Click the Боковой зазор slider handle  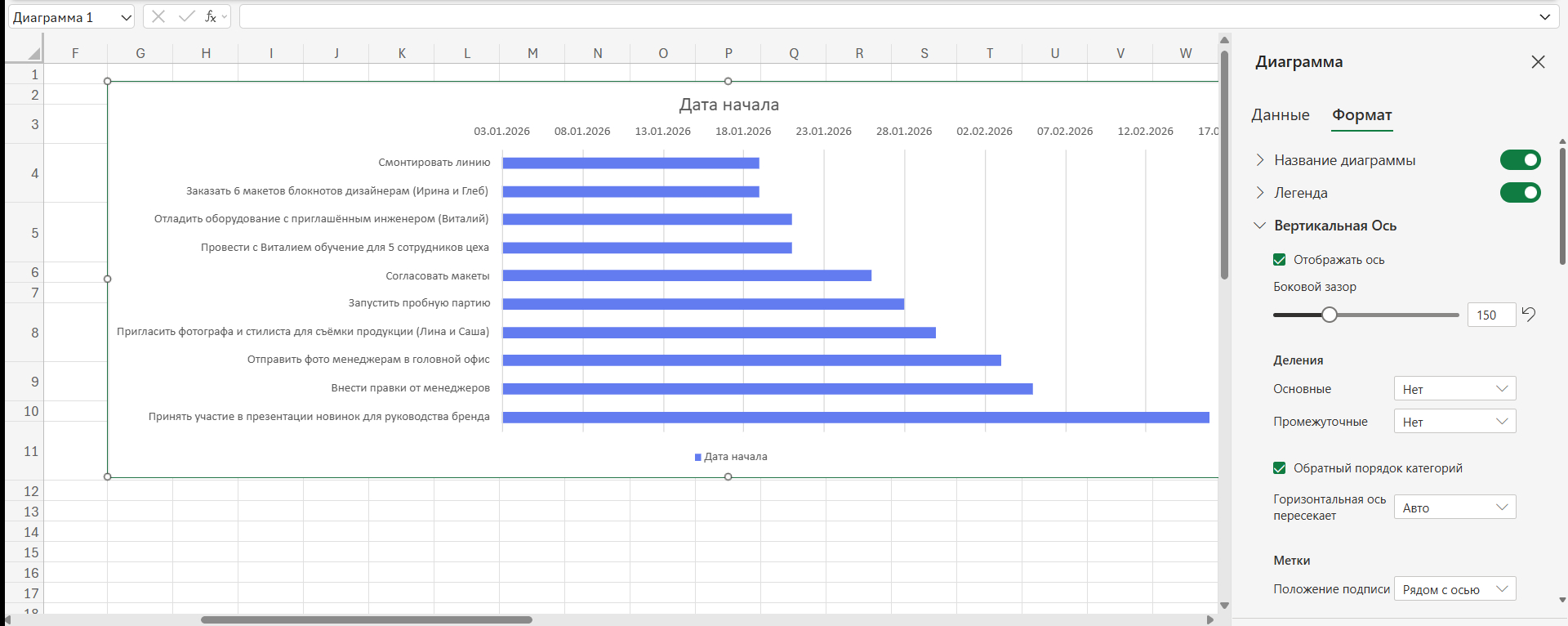[1330, 315]
